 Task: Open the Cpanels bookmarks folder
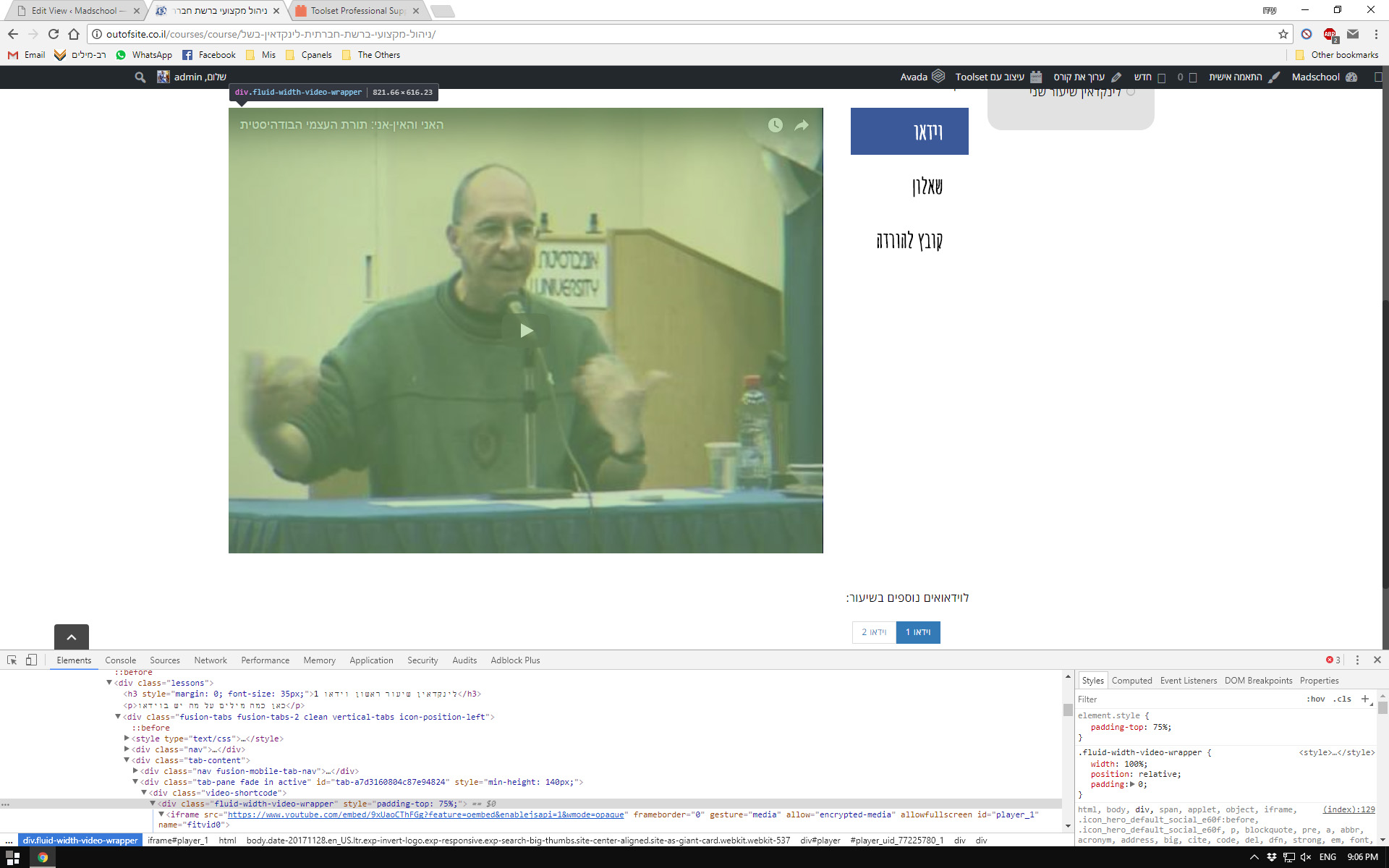pyautogui.click(x=309, y=55)
